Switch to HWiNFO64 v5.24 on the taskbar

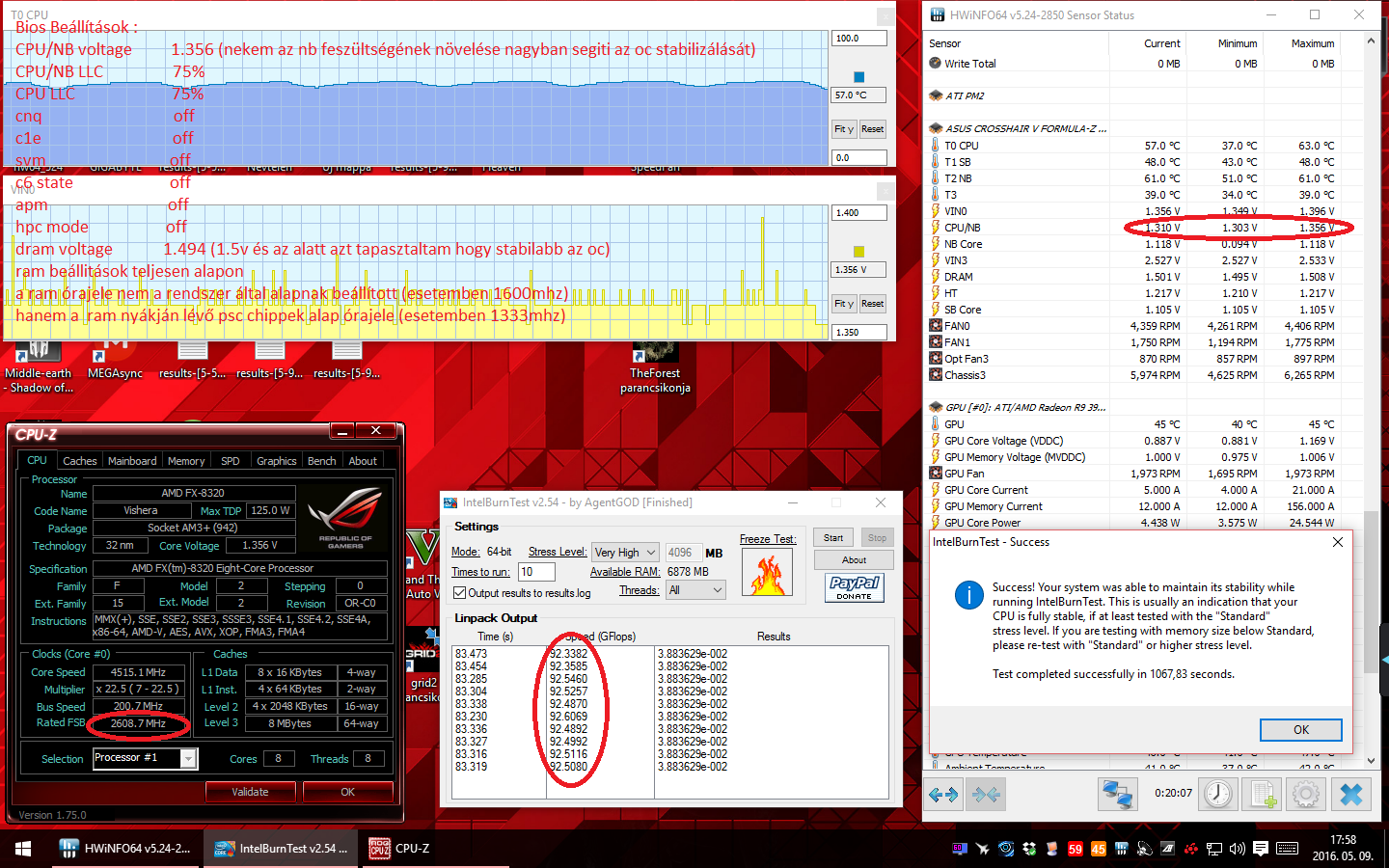point(125,849)
